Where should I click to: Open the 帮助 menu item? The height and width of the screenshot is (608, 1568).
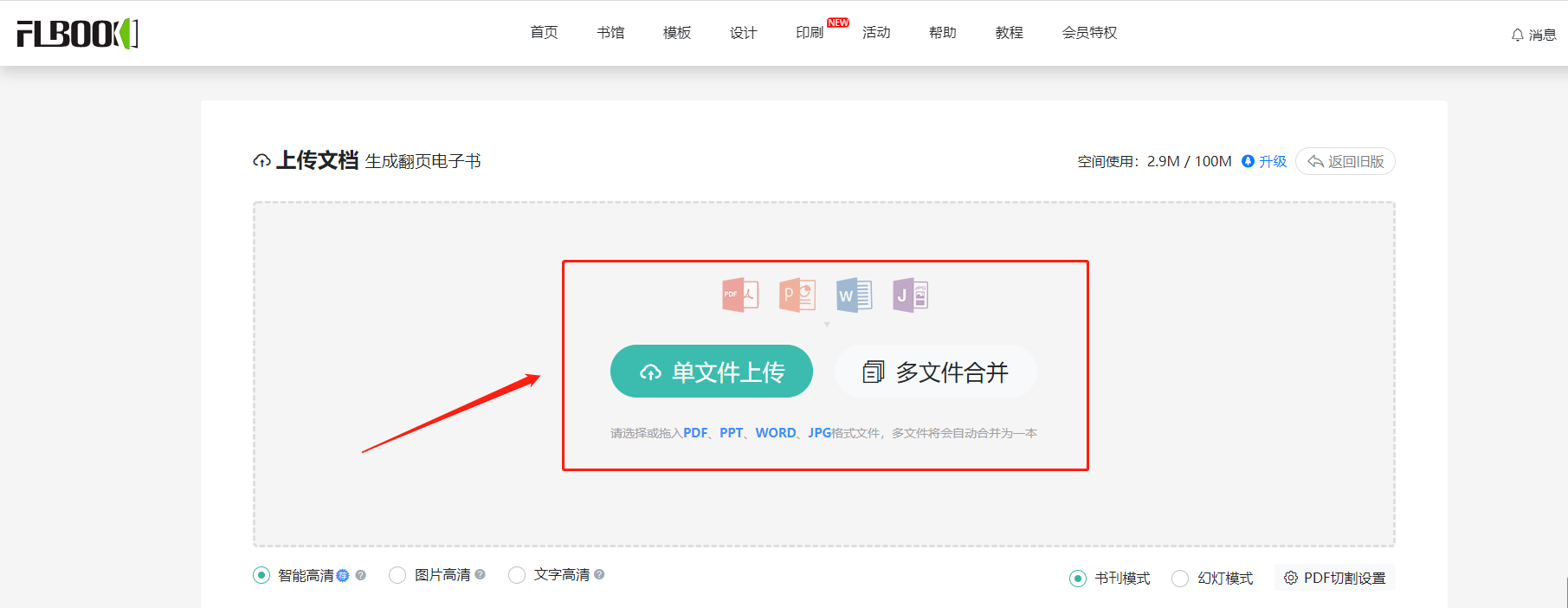(943, 32)
